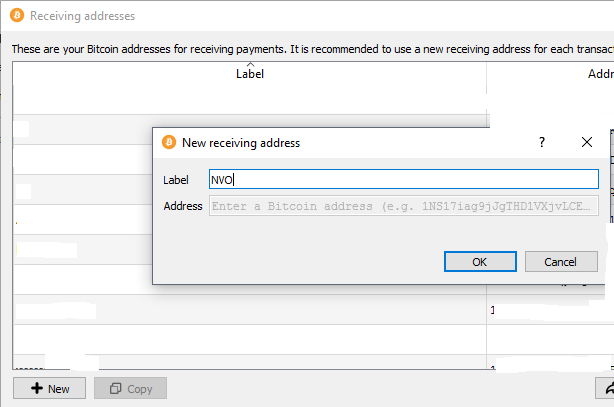614x407 pixels.
Task: Focus the Label field containing NVO
Action: [x=404, y=179]
